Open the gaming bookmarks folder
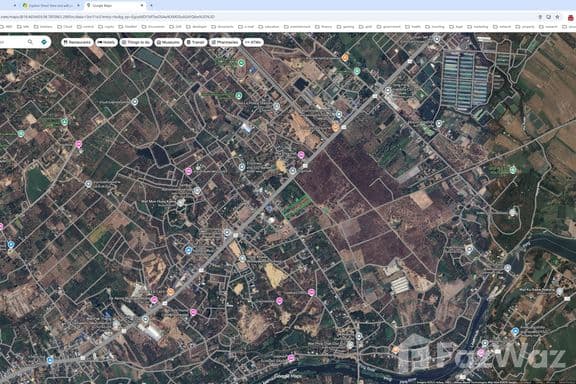 [x=345, y=27]
